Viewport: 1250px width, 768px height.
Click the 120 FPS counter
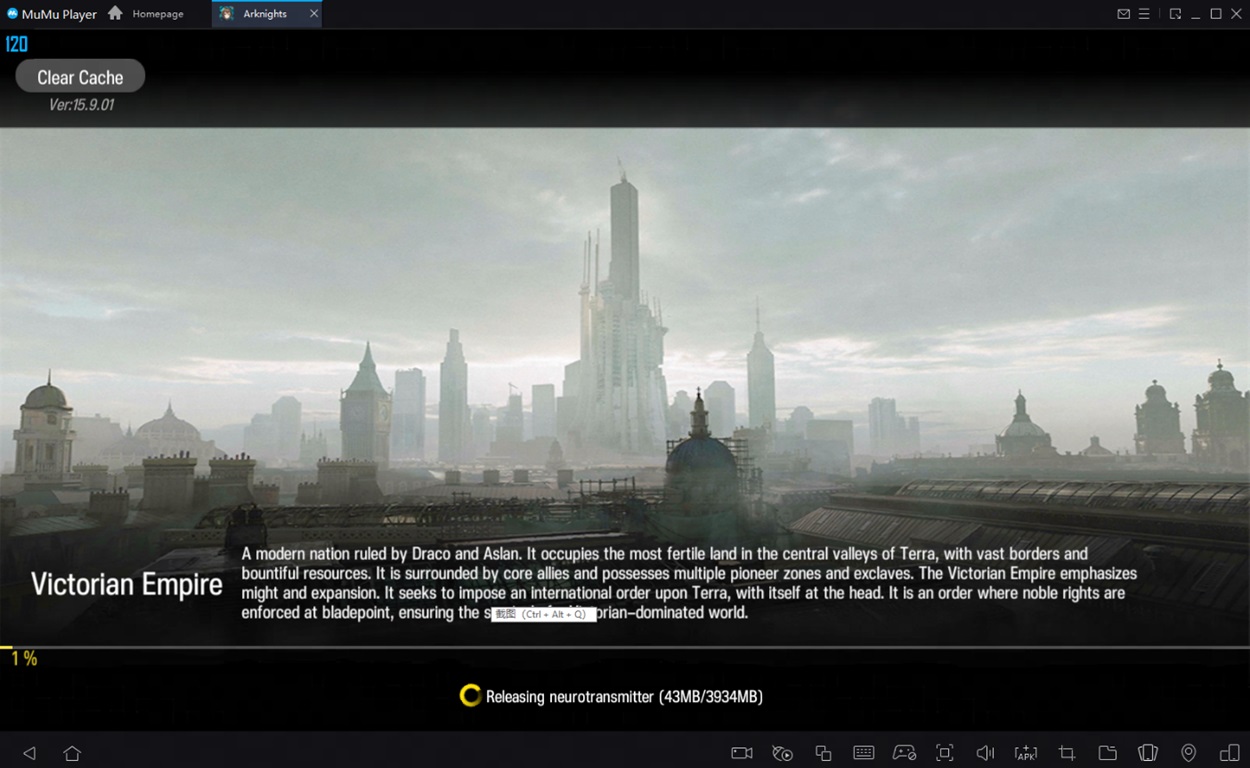pos(17,44)
